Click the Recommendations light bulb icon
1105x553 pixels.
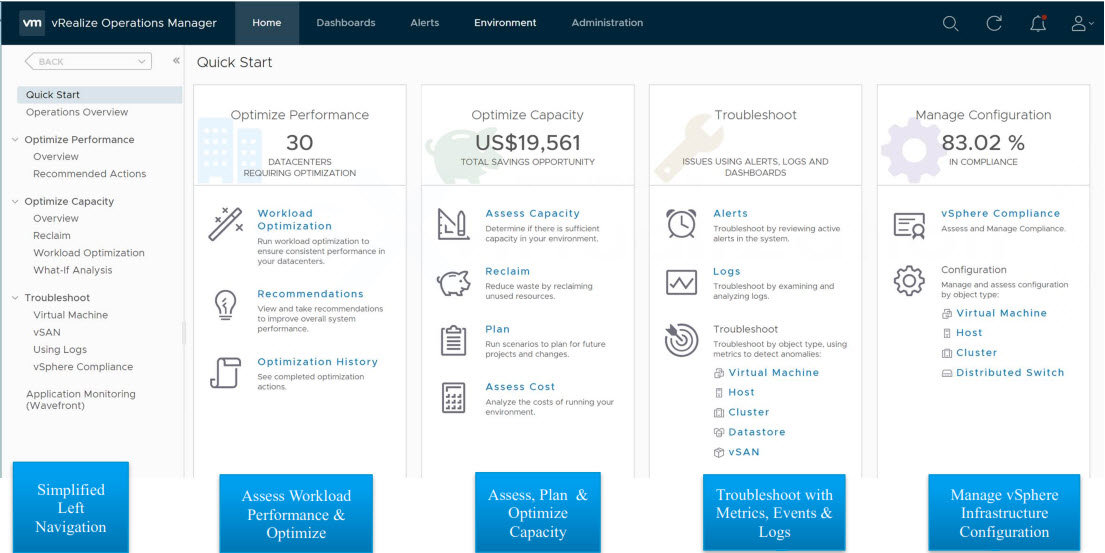tap(224, 306)
